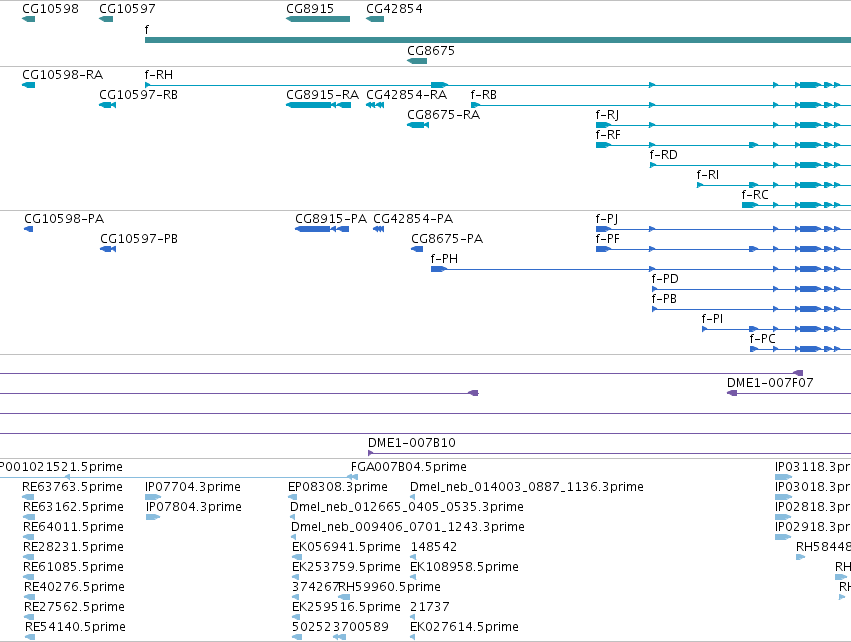Select the 21737 EST label
The height and width of the screenshot is (642, 851).
point(430,607)
